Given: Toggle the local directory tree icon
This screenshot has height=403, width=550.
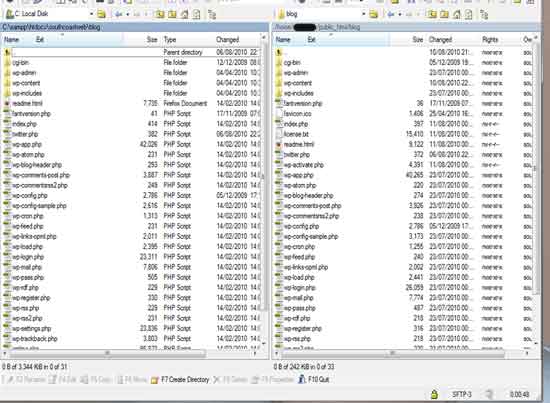Looking at the screenshot, I should (212, 14).
